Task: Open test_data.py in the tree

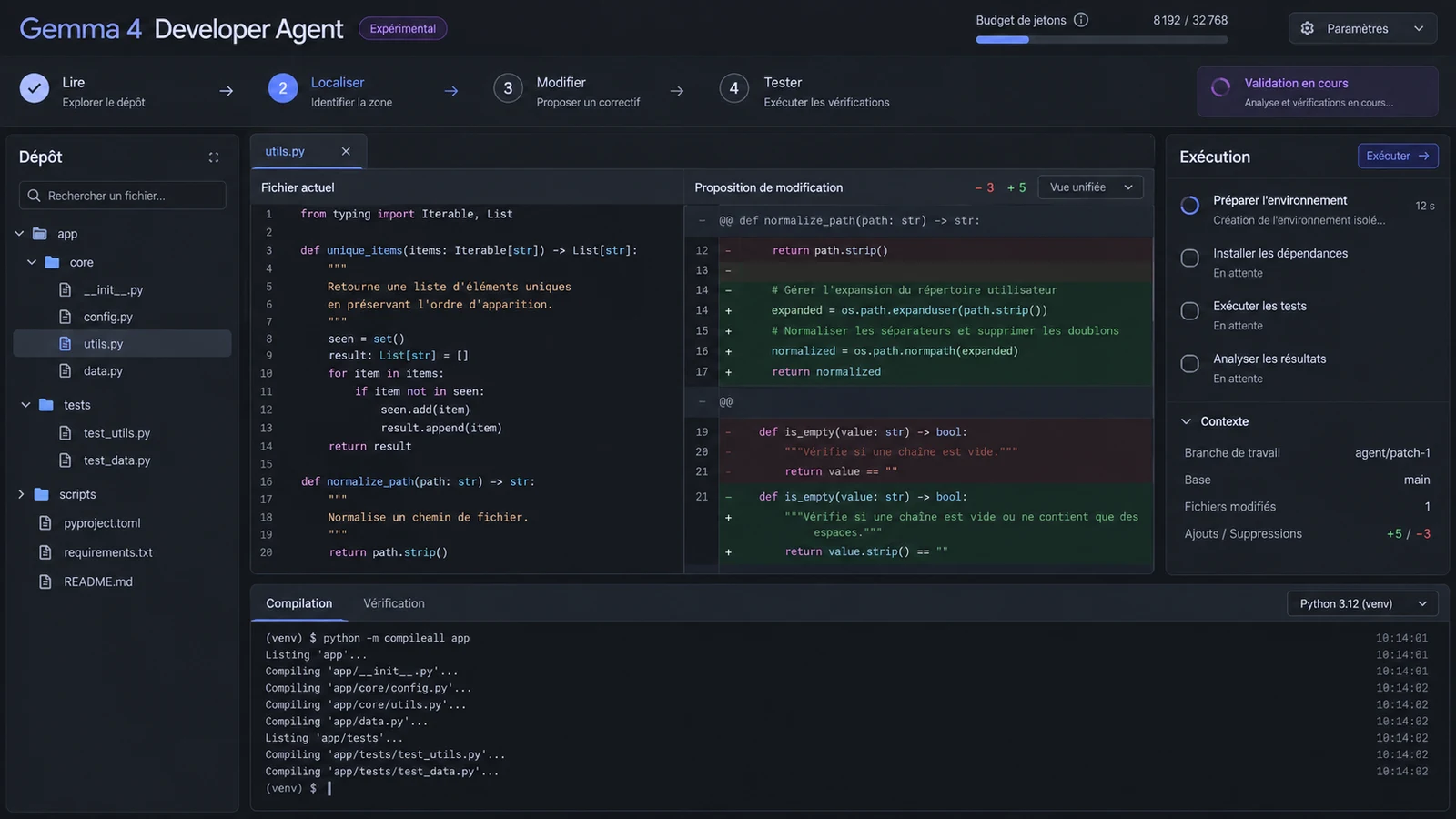Action: (116, 460)
